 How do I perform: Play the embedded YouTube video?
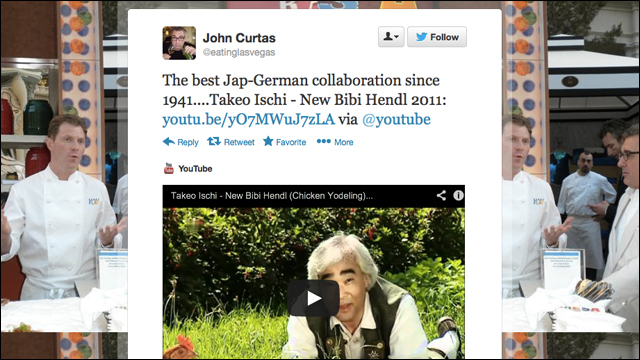pos(313,298)
